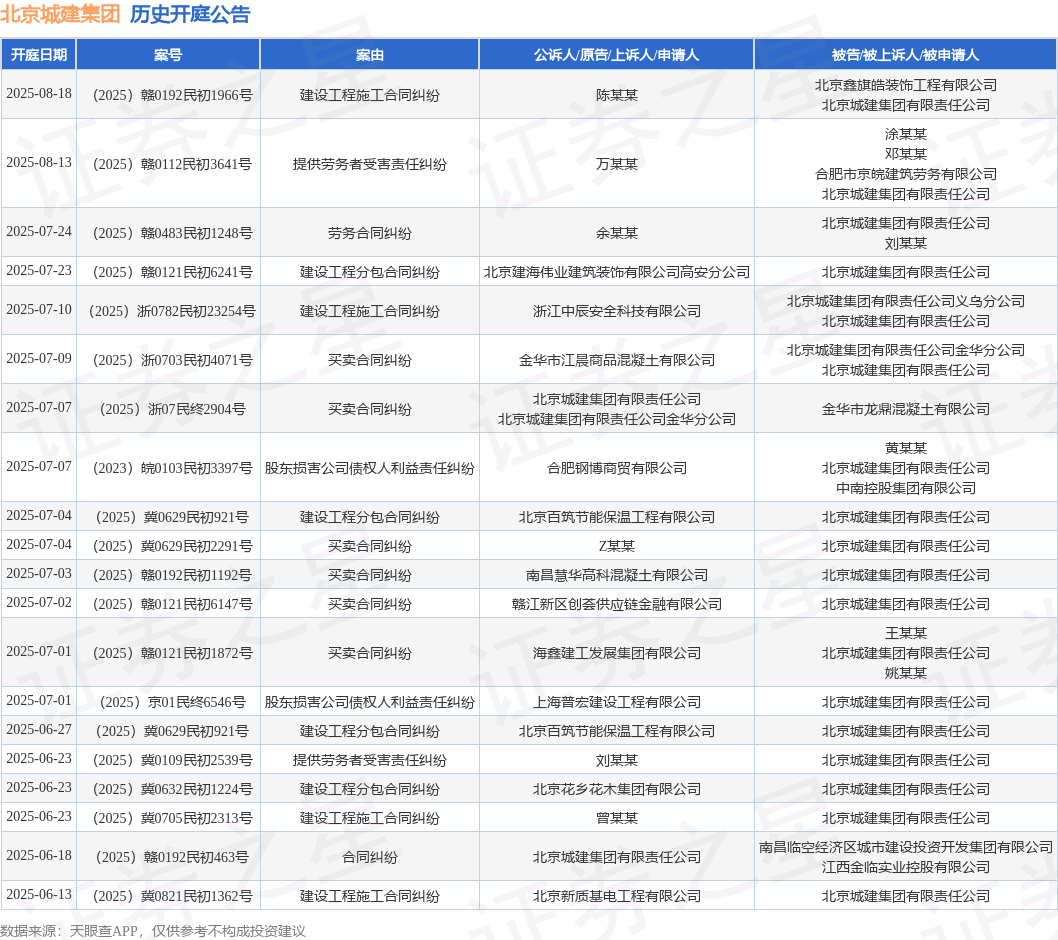Viewport: 1058px width, 940px height.
Task: Click case number (2025)赣0483民初1248号
Action: click(x=172, y=233)
